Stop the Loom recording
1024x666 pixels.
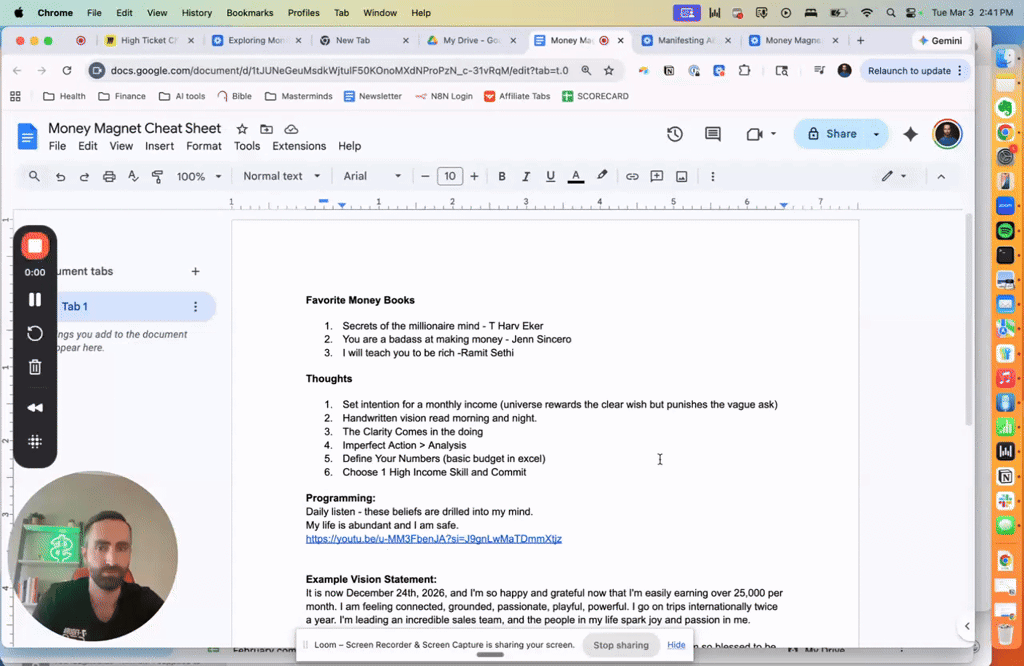pos(35,246)
